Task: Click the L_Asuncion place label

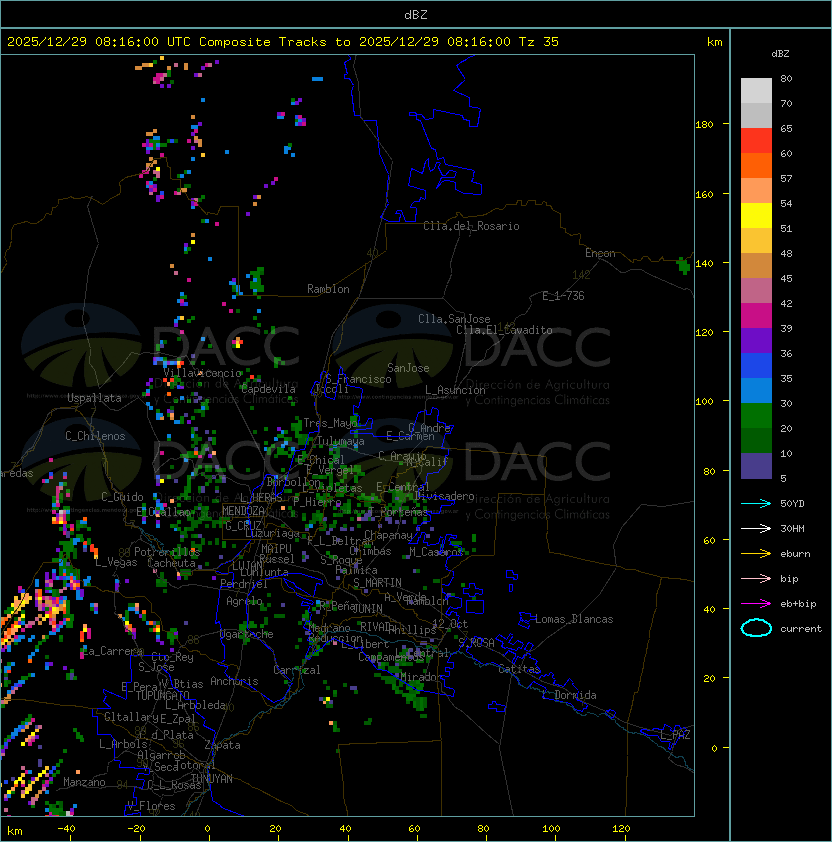Action: click(455, 390)
